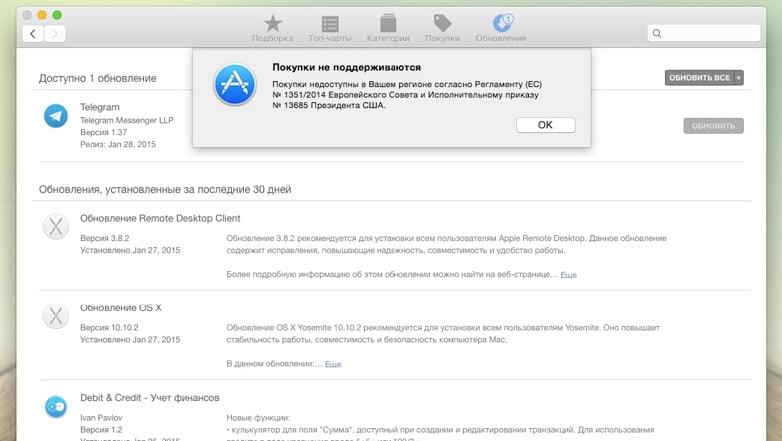Click the OS X update icon
The width and height of the screenshot is (782, 441).
coord(56,316)
